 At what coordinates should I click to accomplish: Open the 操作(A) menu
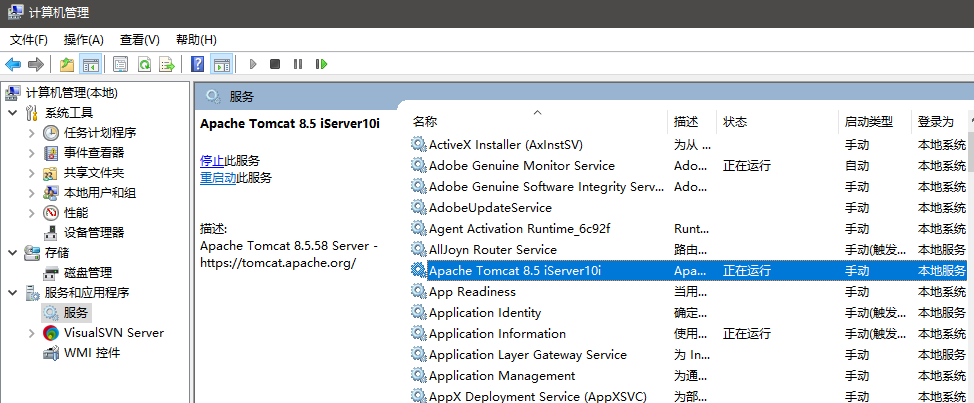83,40
